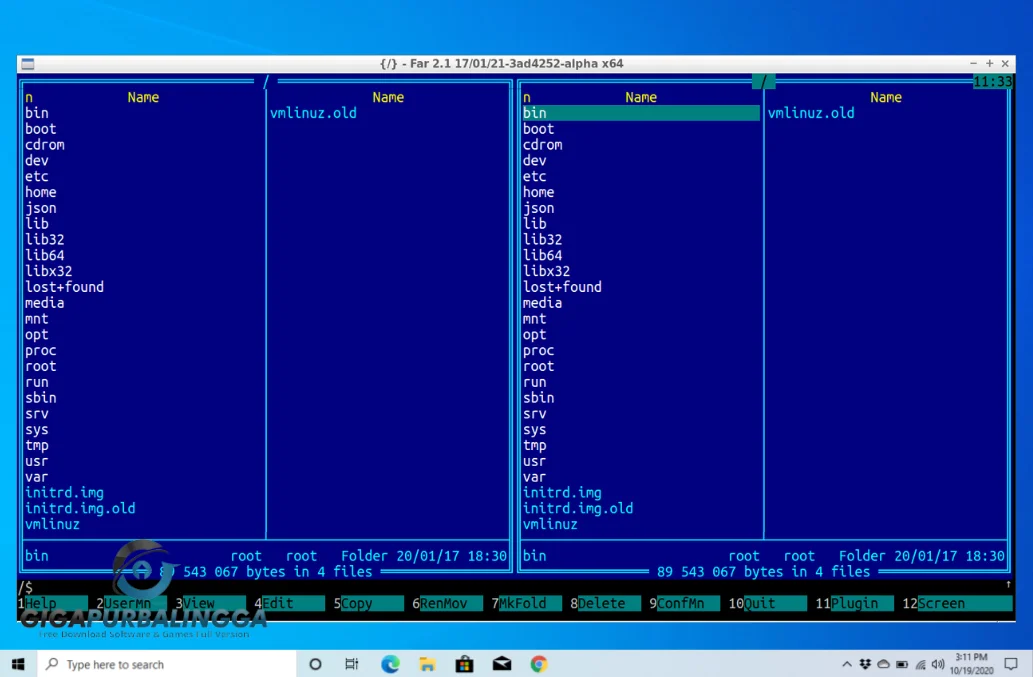Viewport: 1033px width, 677px height.
Task: Select sys folder in right panel
Action: click(x=534, y=429)
